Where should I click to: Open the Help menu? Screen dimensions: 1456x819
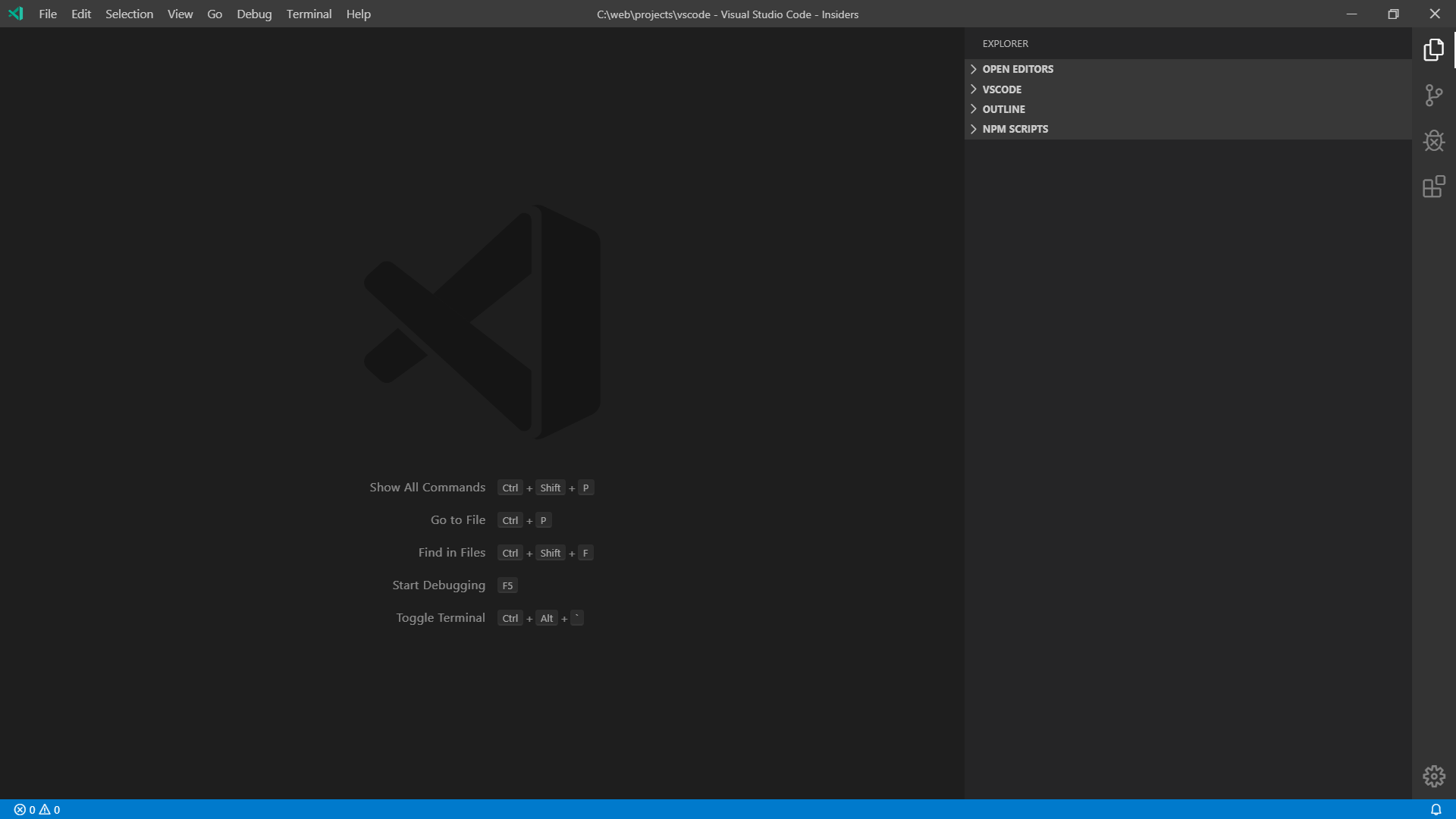[x=358, y=14]
